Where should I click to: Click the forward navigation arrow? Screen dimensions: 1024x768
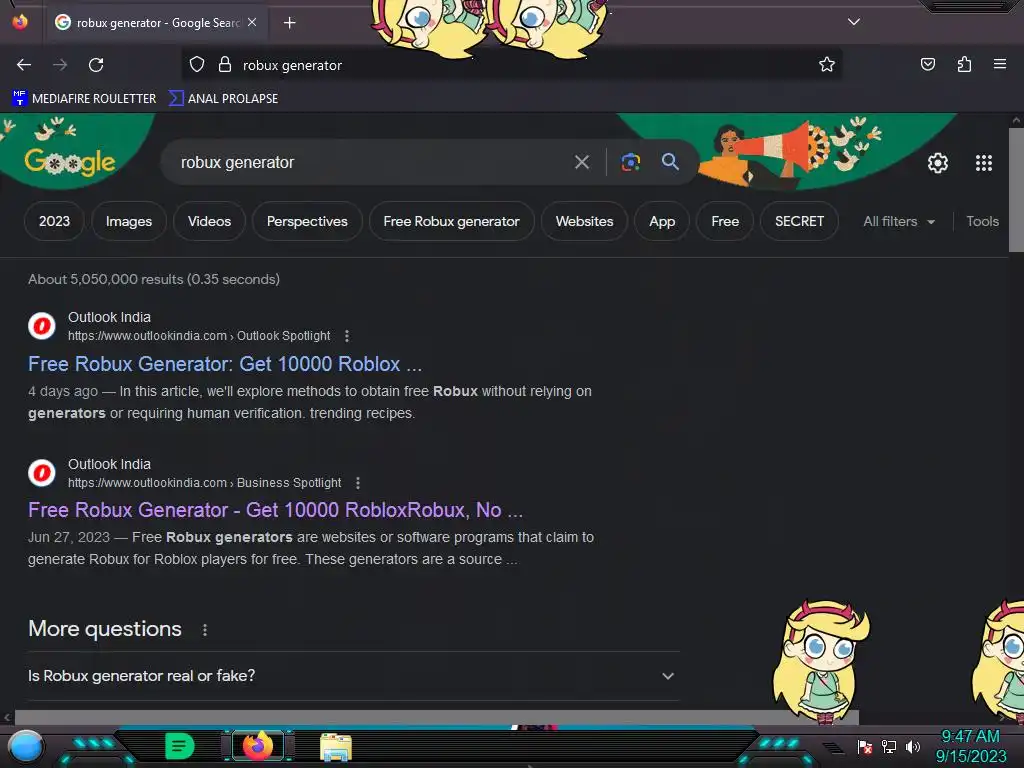click(x=60, y=65)
